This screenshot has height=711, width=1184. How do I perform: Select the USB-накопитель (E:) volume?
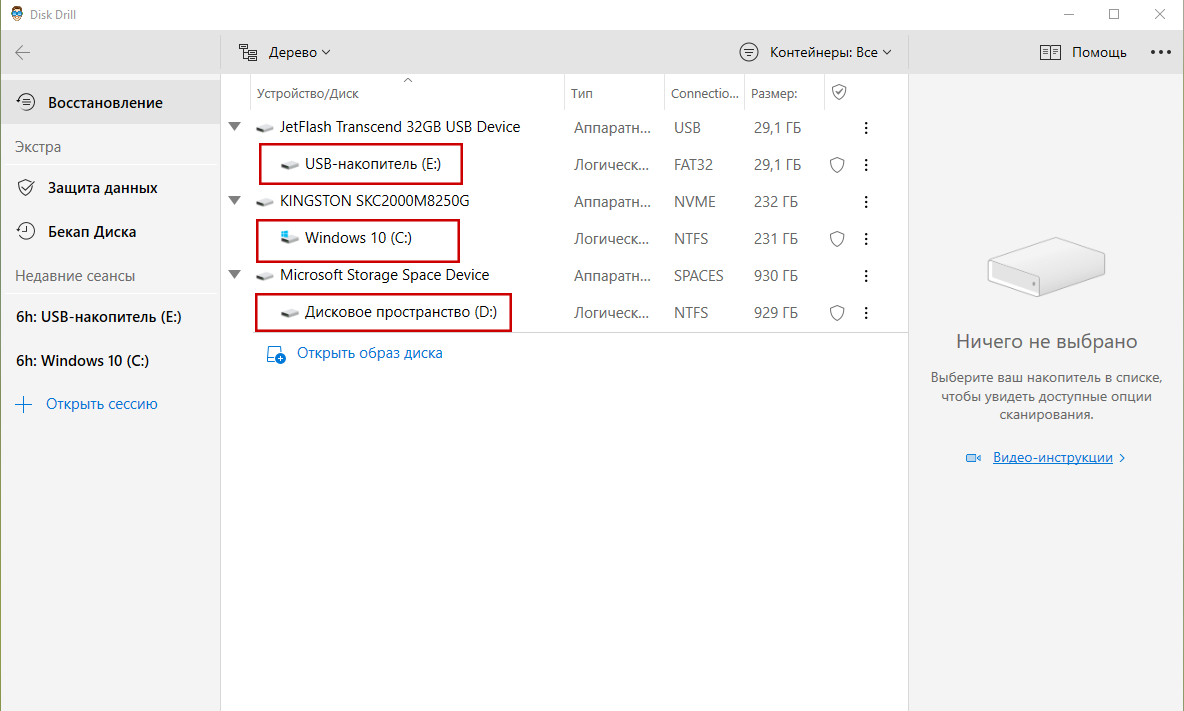click(x=372, y=164)
